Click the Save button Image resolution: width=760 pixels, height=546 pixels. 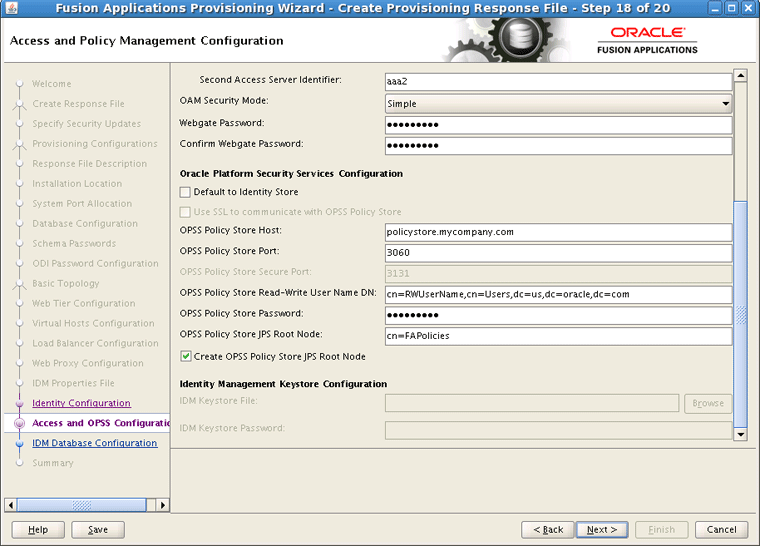(98, 530)
